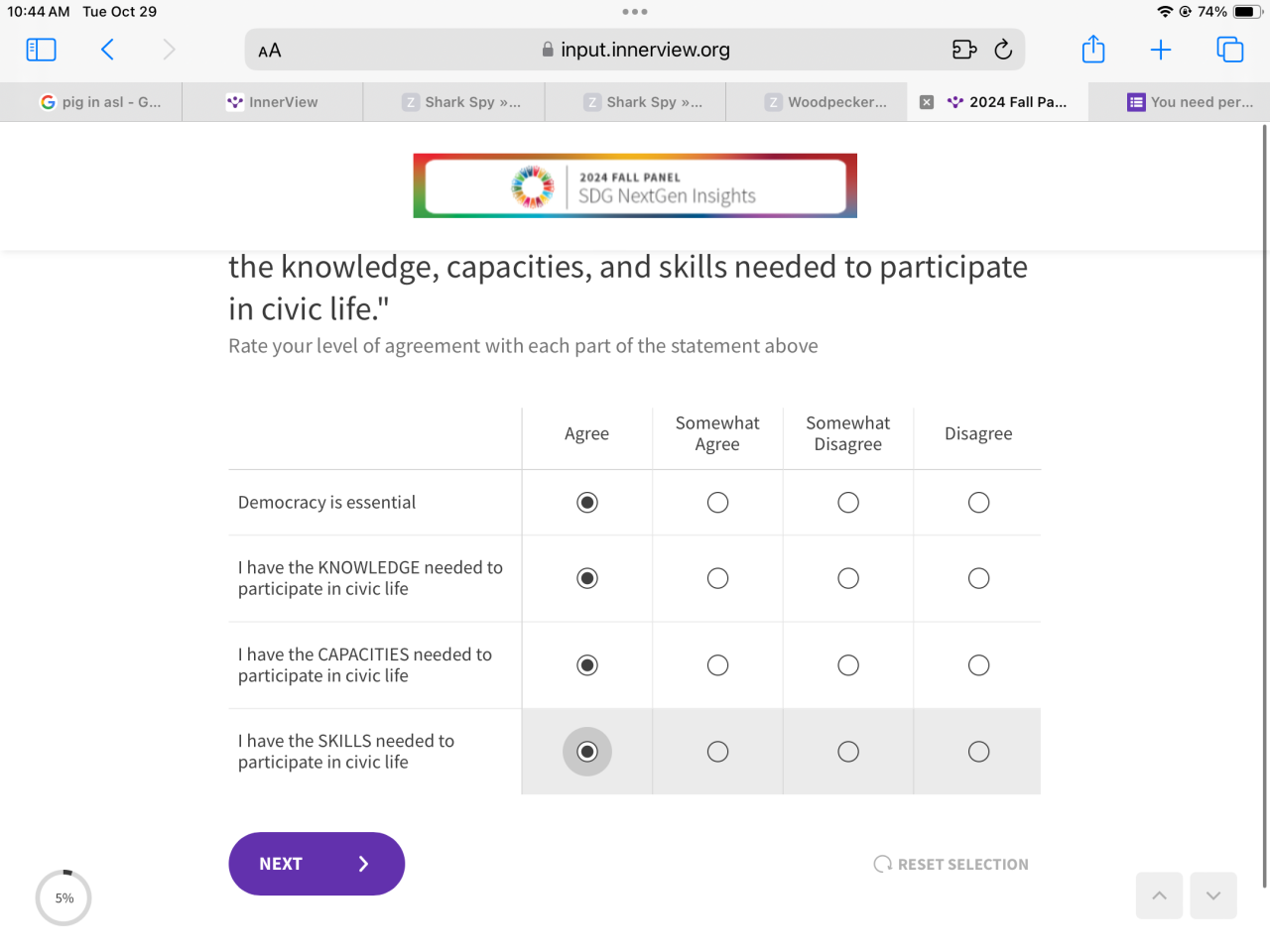Open the extensions puzzle icon in address bar

963,50
